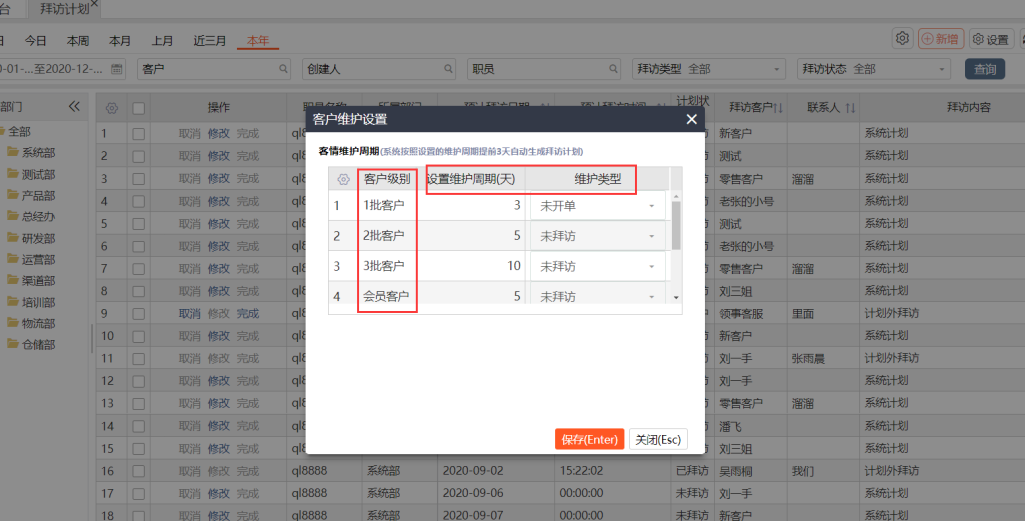The image size is (1025, 521).
Task: Select the 近三月 date range tab
Action: pos(210,41)
